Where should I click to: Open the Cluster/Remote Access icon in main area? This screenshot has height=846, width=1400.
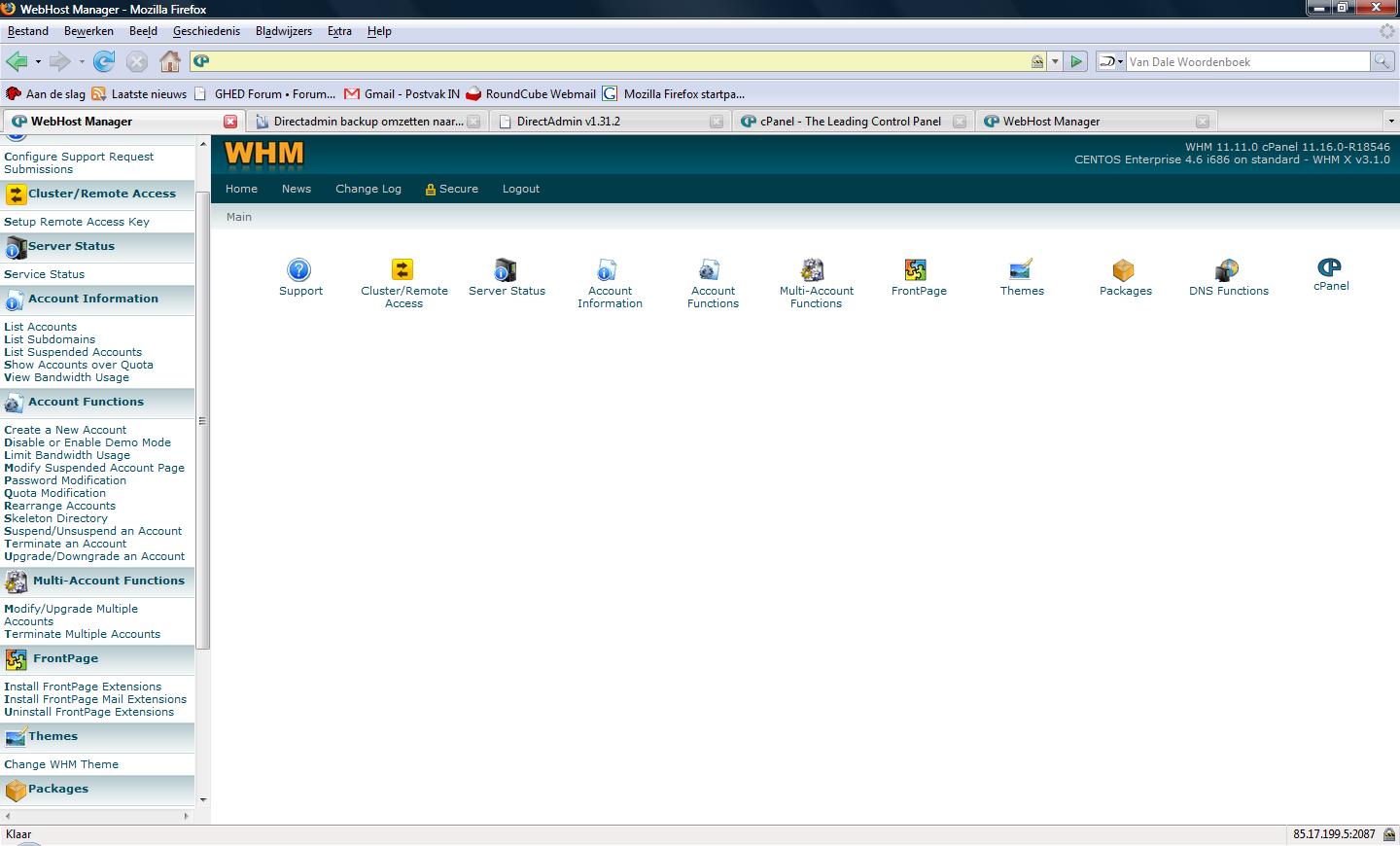pos(402,269)
